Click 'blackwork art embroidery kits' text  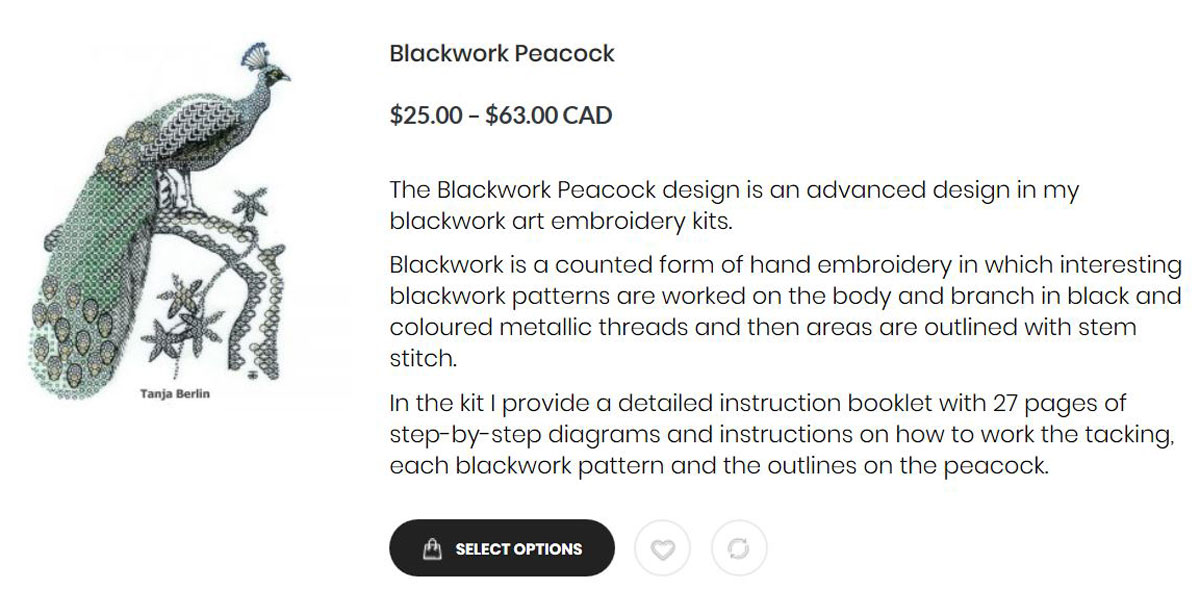[x=560, y=220]
